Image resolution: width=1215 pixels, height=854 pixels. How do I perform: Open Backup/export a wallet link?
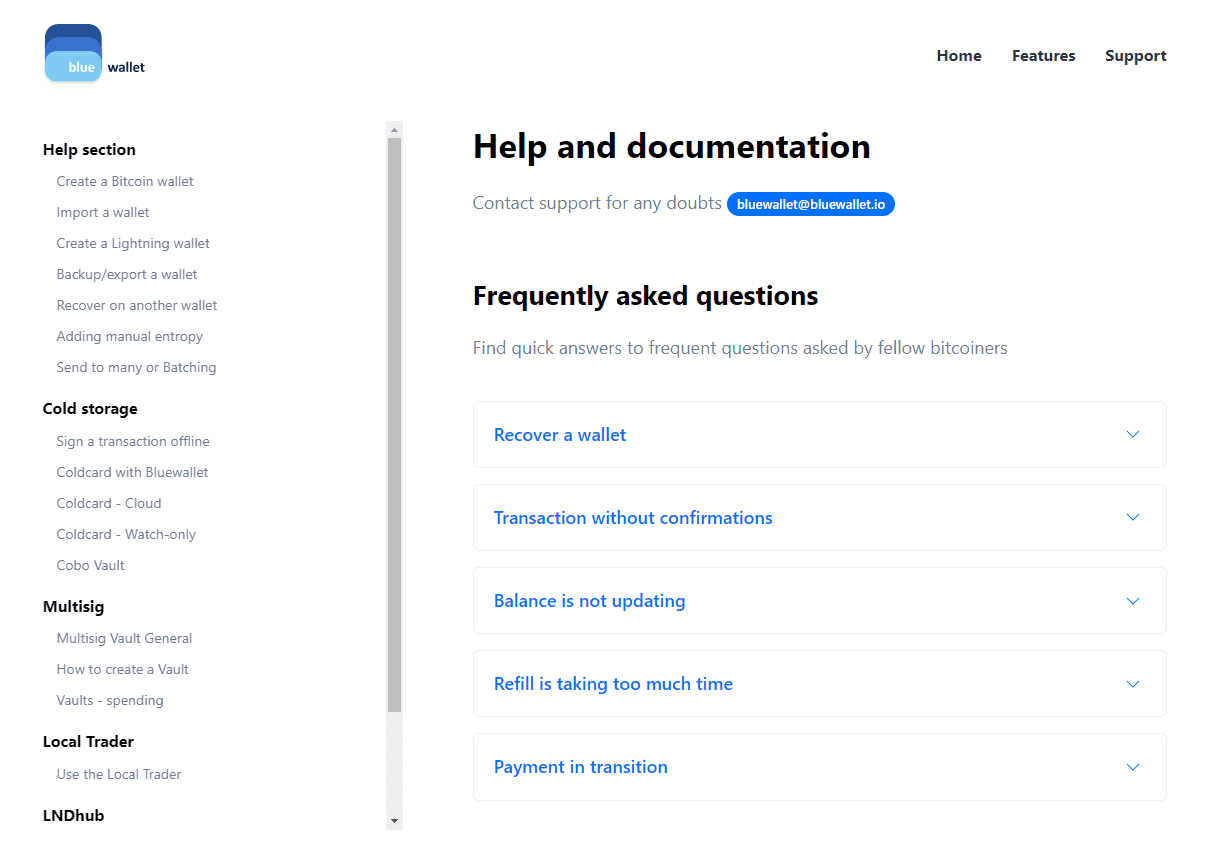127,274
